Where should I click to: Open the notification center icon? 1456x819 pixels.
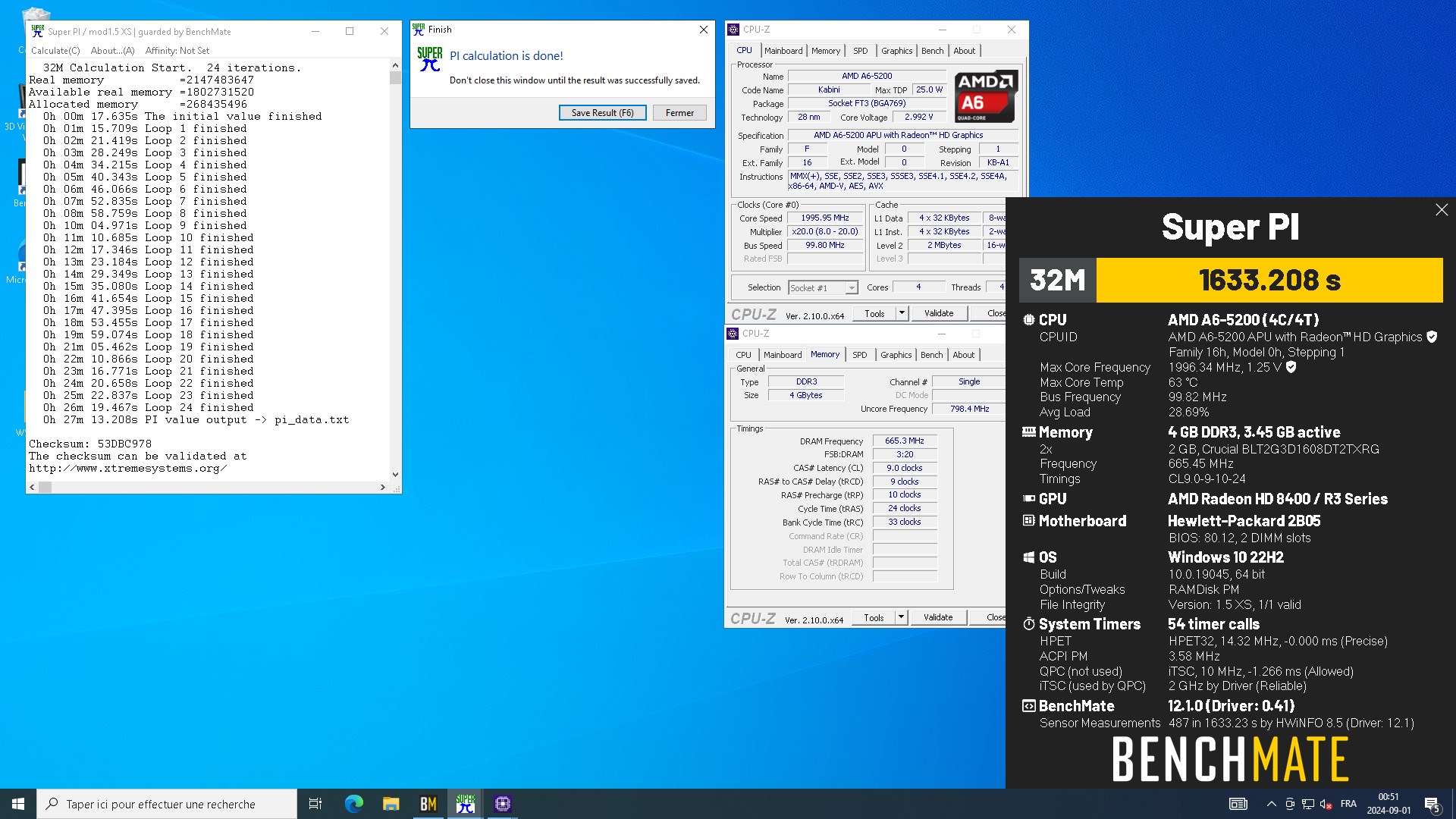(1432, 804)
